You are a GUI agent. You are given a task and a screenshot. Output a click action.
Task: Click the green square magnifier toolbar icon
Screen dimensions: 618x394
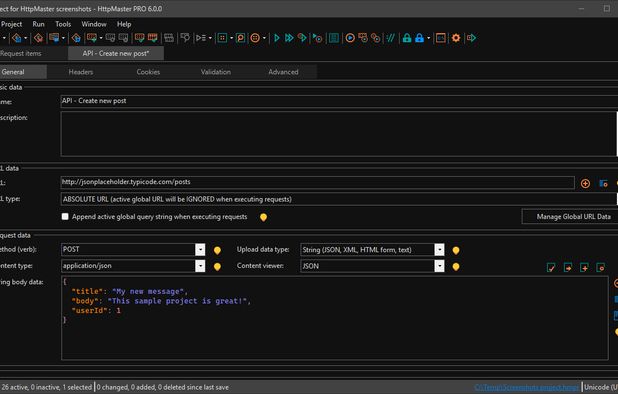[240, 38]
